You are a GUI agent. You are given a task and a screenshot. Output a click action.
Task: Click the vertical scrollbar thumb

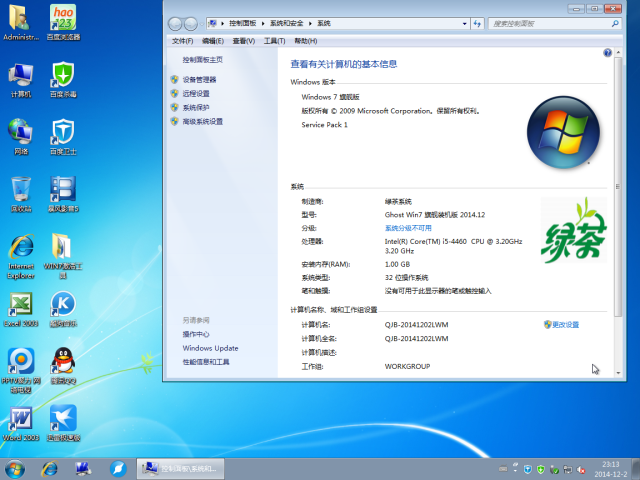(618, 187)
